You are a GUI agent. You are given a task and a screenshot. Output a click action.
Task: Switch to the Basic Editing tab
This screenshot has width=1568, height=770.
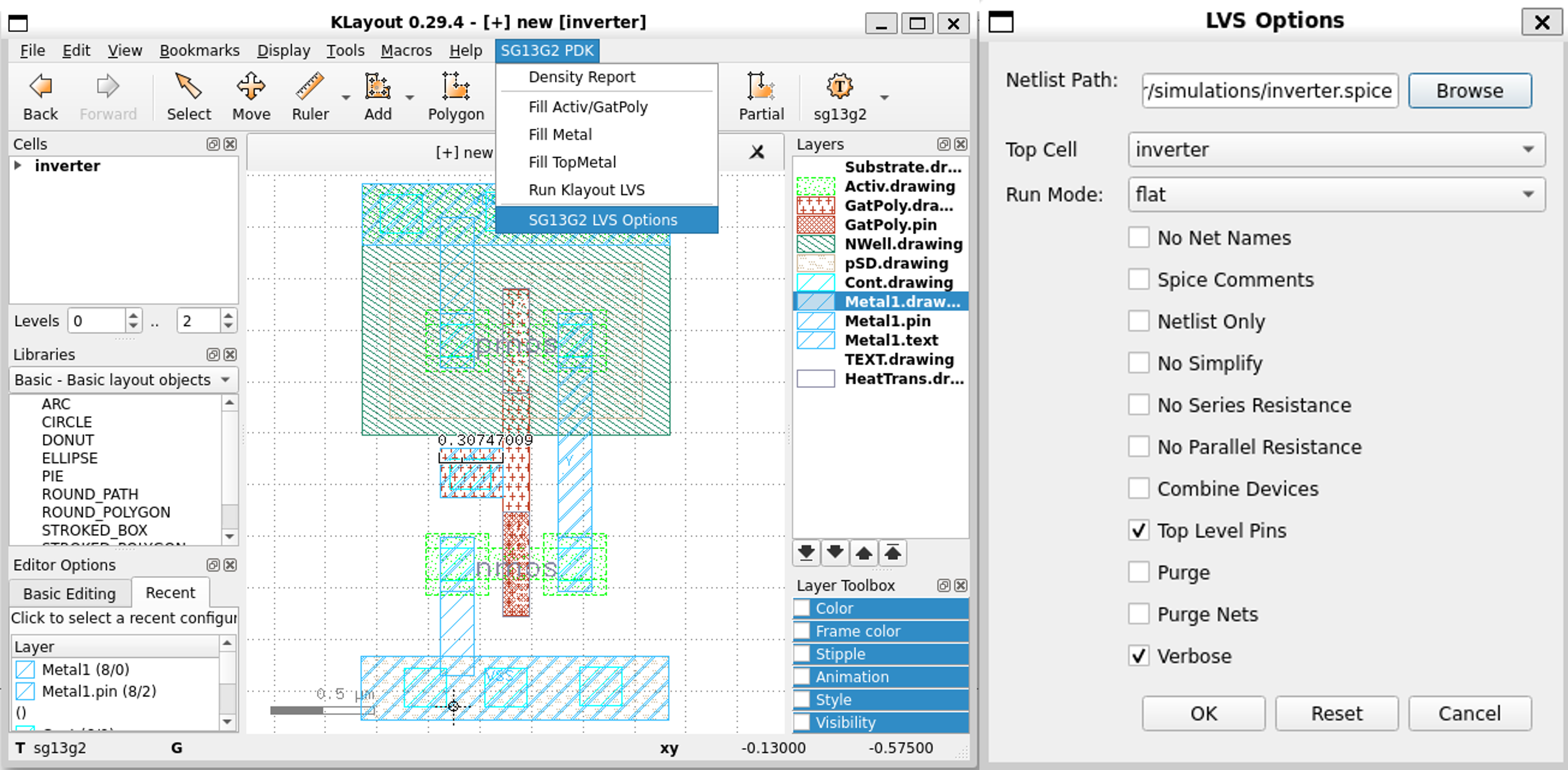(x=69, y=593)
